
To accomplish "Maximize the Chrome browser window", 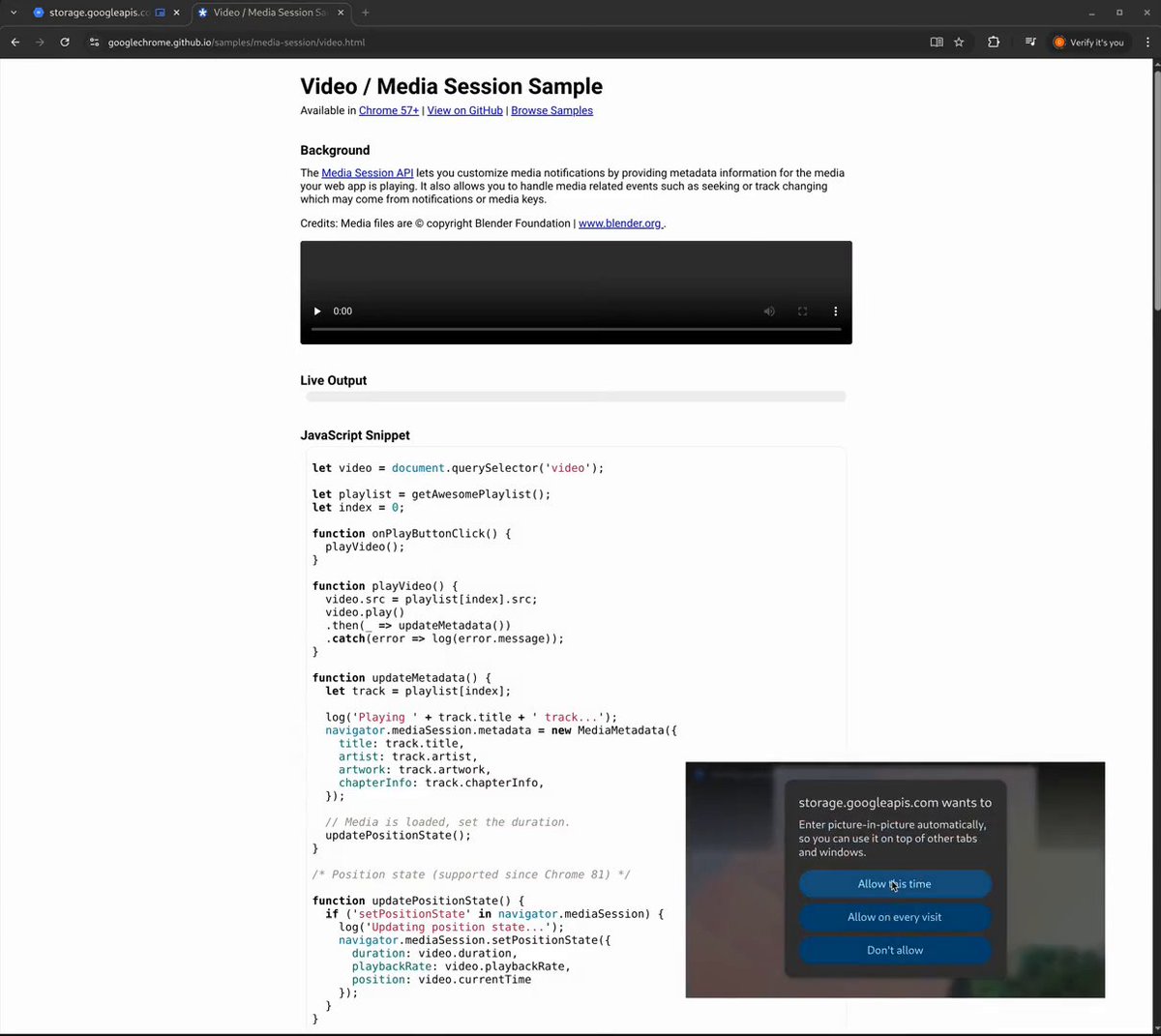I will (1119, 13).
